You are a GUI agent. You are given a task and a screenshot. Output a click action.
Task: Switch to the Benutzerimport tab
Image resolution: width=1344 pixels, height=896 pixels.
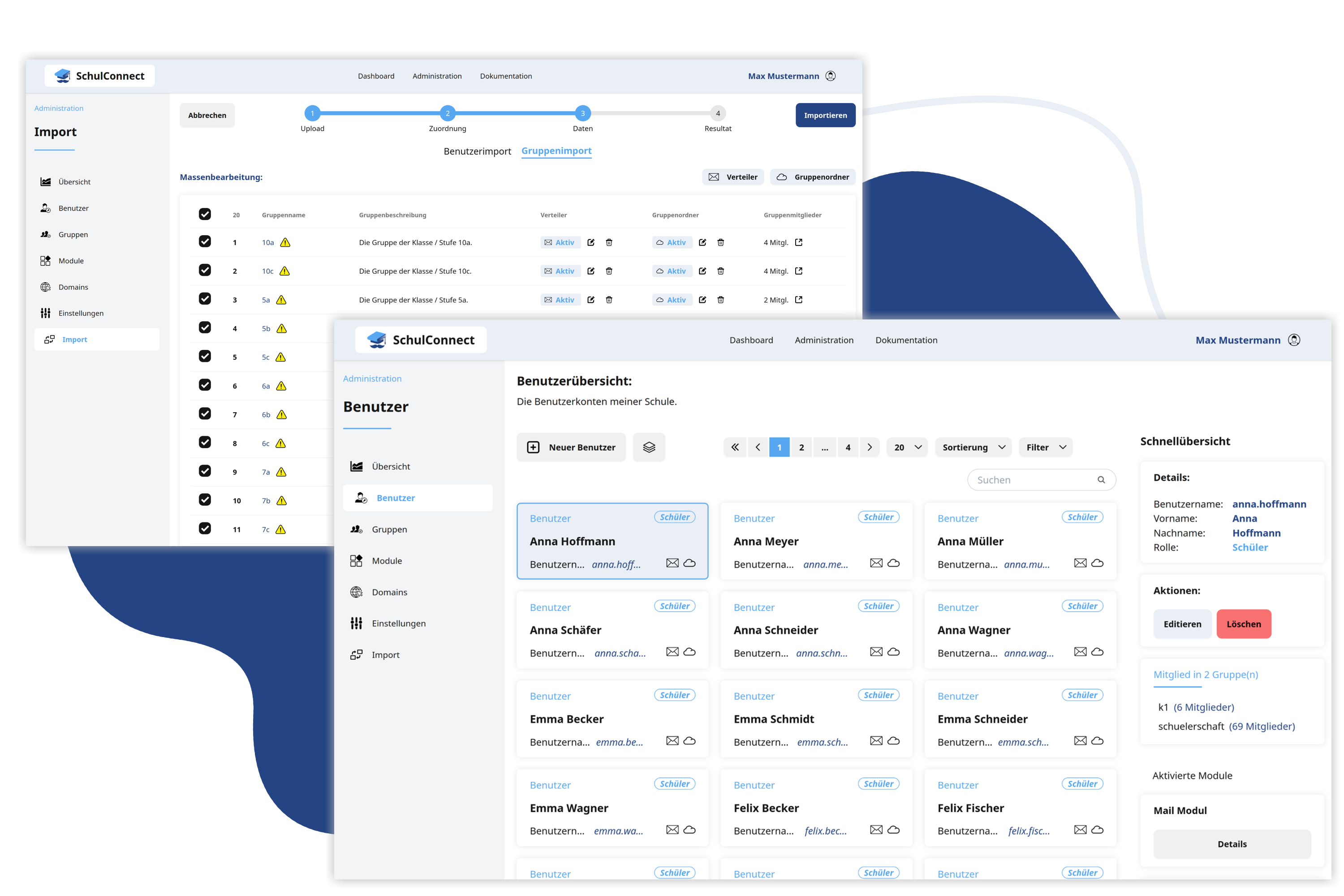(x=477, y=151)
